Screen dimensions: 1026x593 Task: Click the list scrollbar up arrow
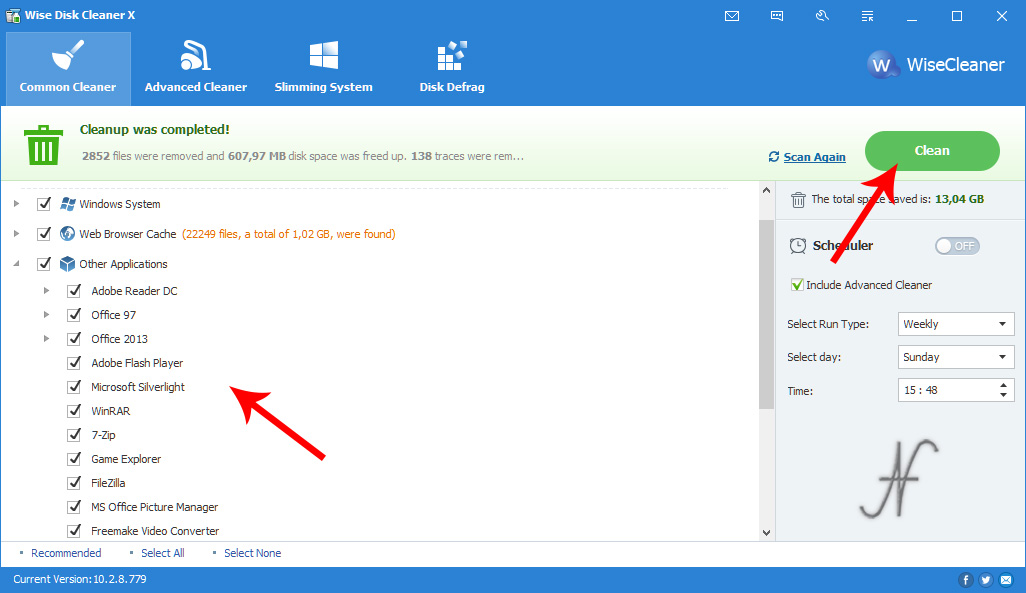tap(766, 190)
